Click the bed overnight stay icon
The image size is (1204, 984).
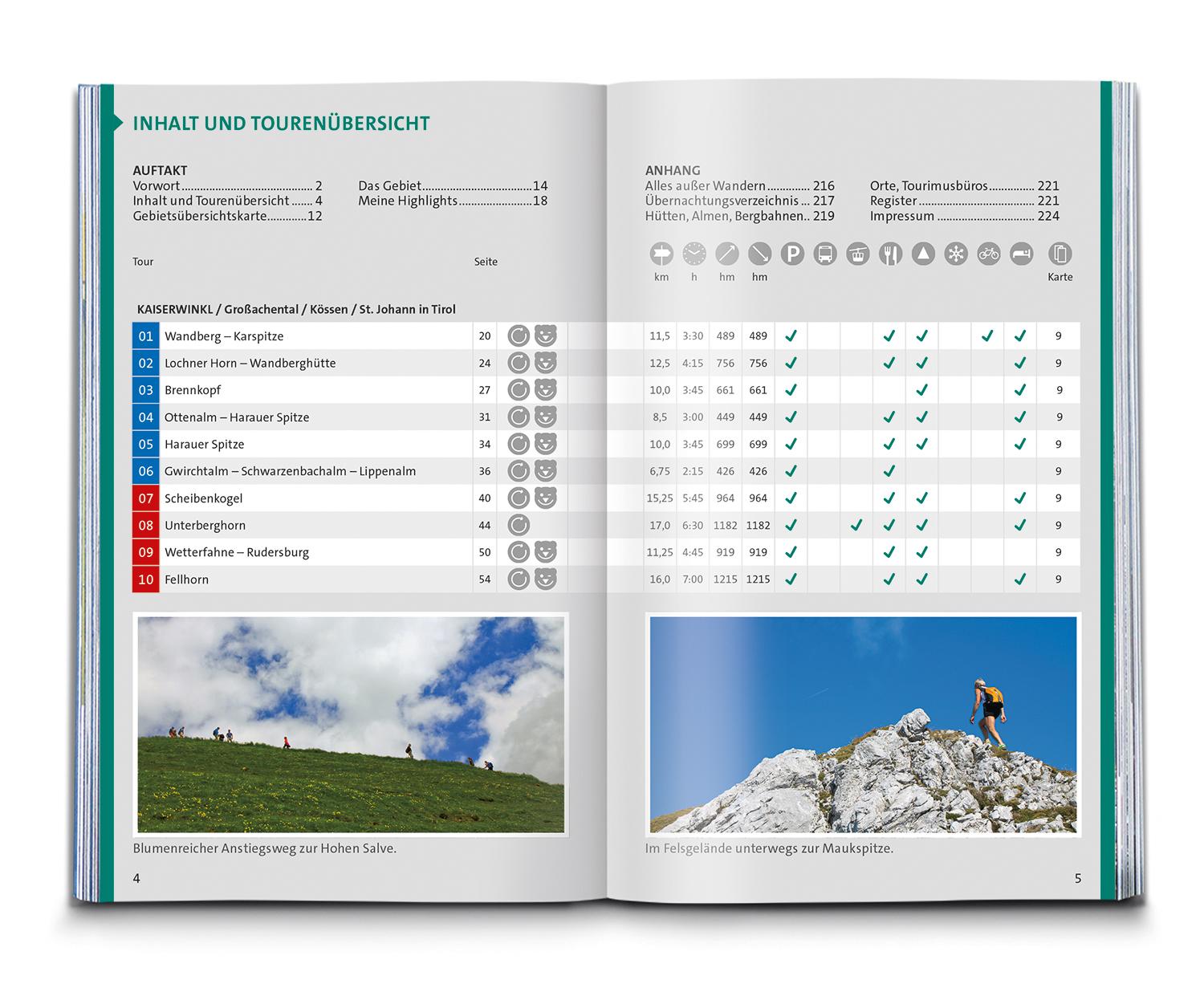(1021, 254)
